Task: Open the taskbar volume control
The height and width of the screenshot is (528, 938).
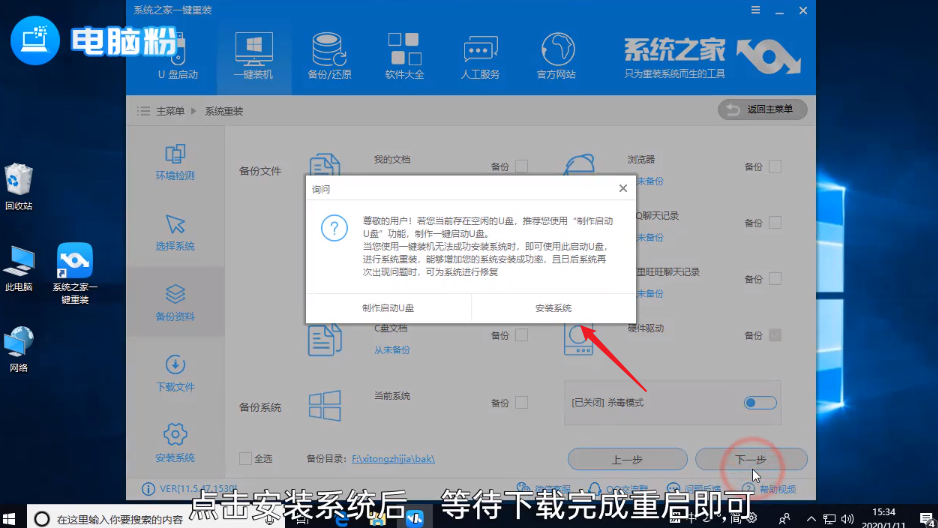Action: (847, 518)
